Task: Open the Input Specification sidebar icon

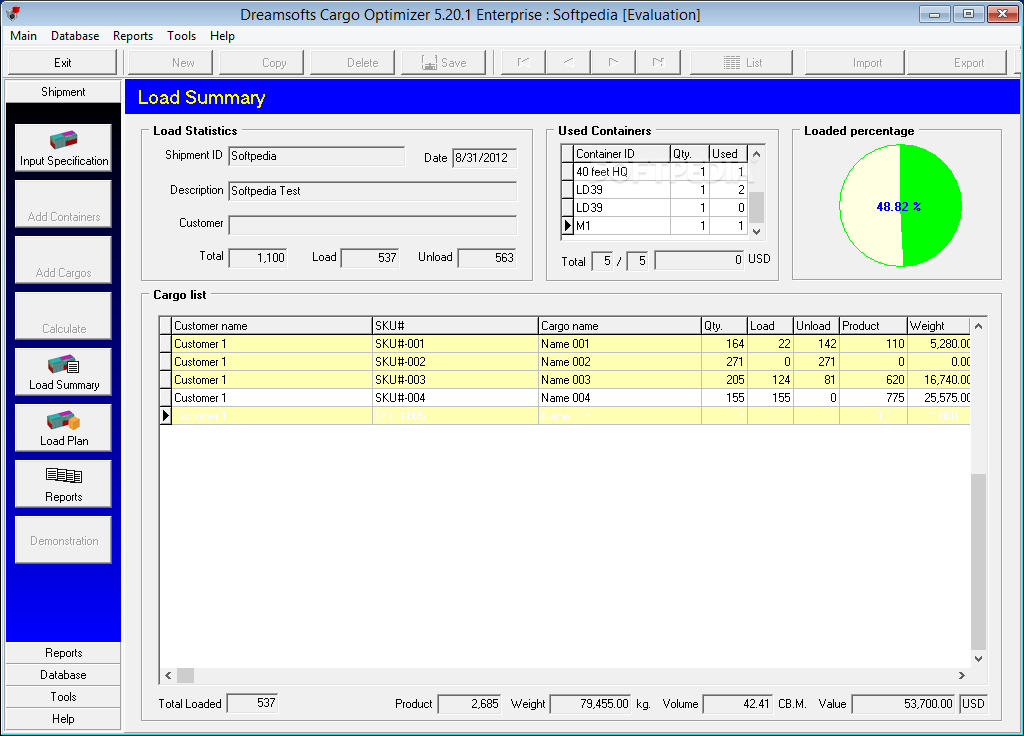Action: (x=63, y=148)
